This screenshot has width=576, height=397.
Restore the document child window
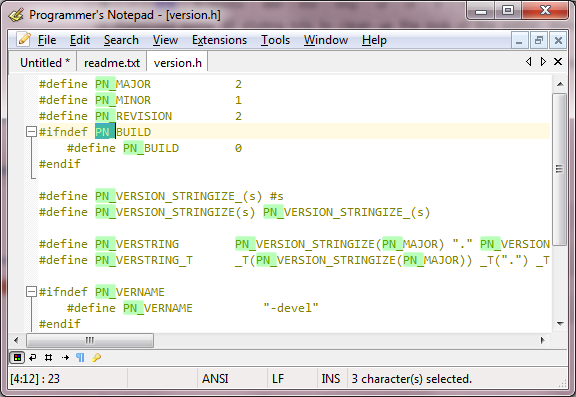[x=539, y=40]
